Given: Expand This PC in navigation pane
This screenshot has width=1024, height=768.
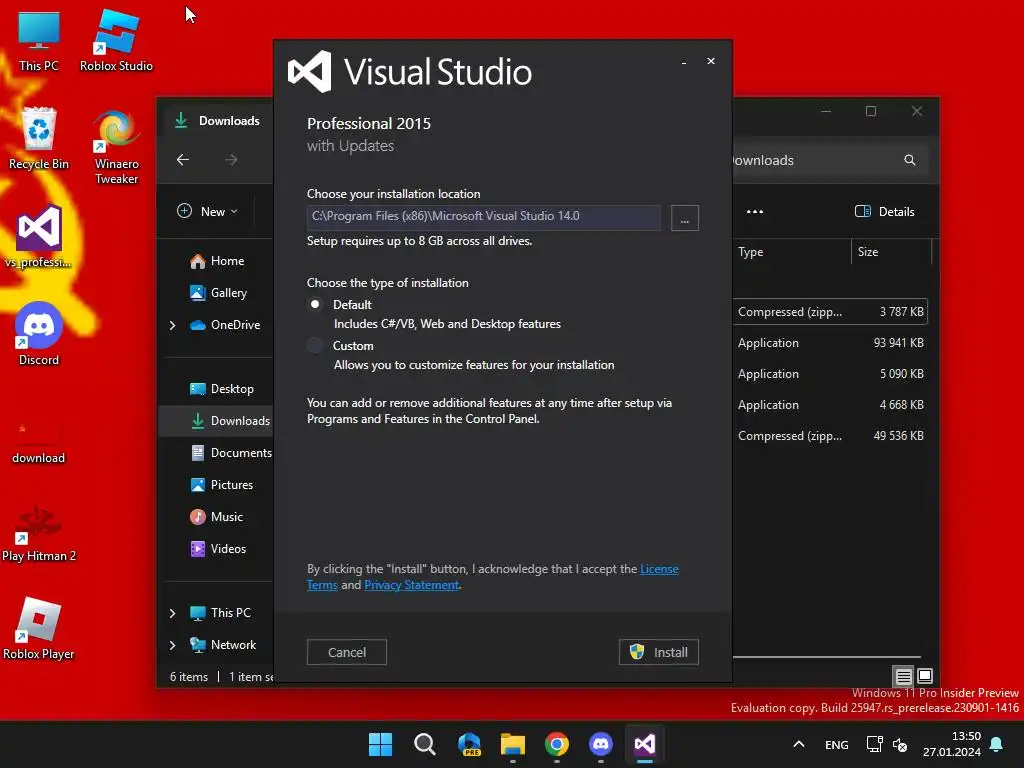Looking at the screenshot, I should pos(172,613).
